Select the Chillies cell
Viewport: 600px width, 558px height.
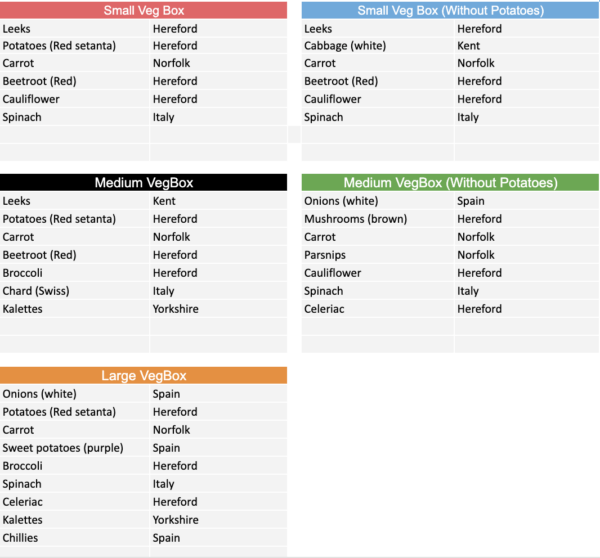[22, 538]
